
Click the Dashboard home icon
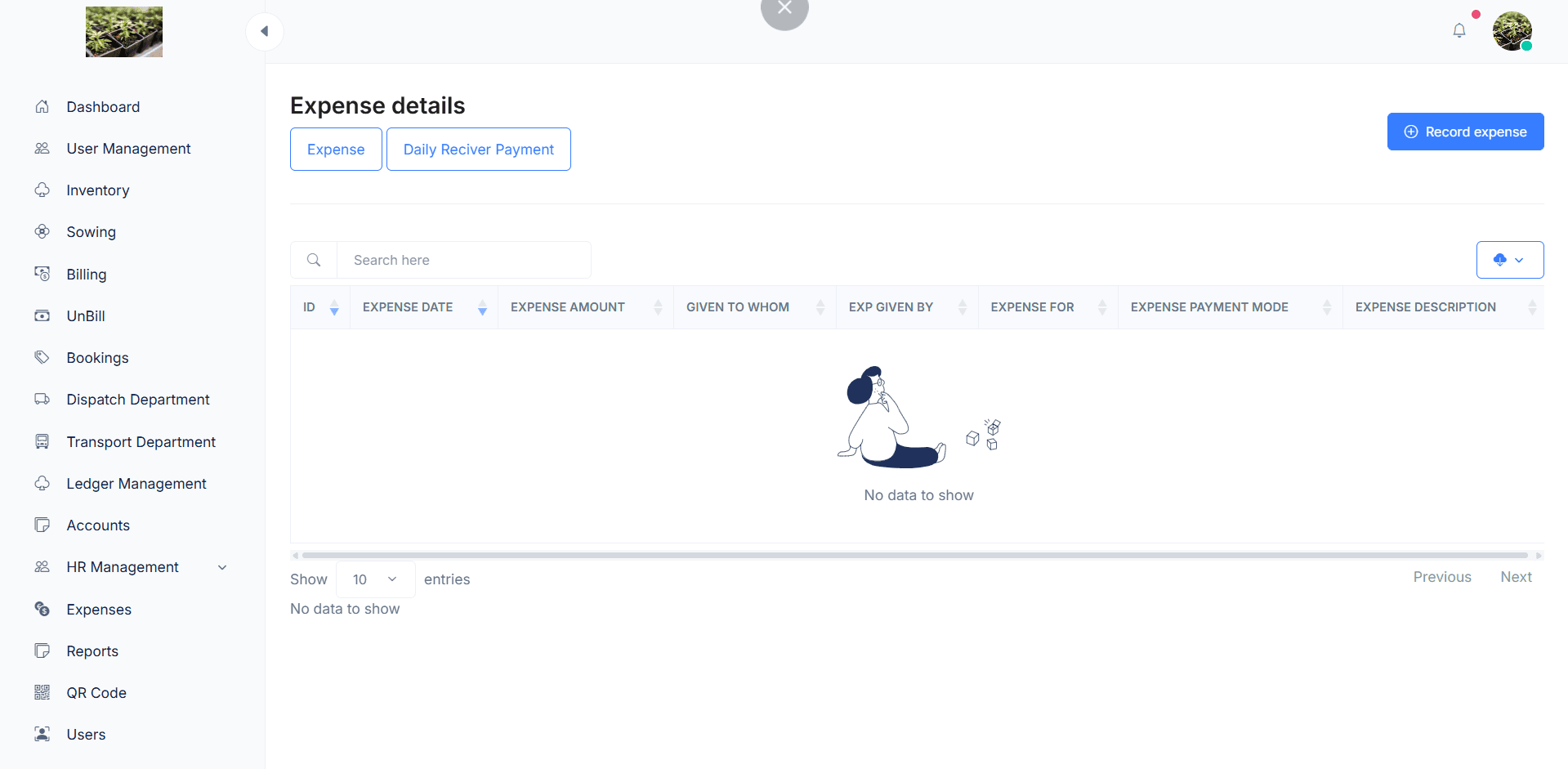[42, 107]
